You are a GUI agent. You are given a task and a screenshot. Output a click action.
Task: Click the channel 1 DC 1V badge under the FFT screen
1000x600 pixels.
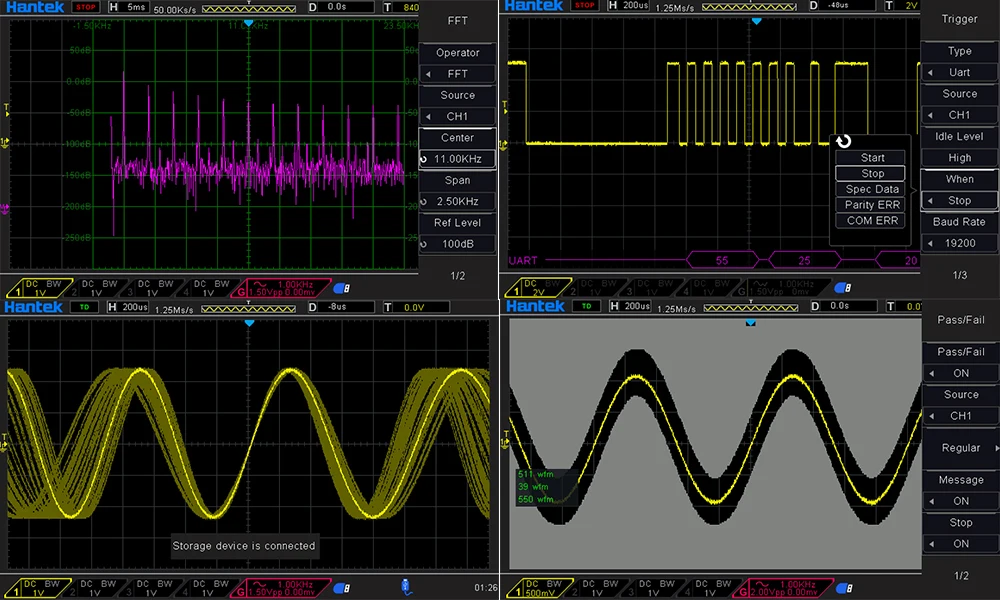point(38,288)
